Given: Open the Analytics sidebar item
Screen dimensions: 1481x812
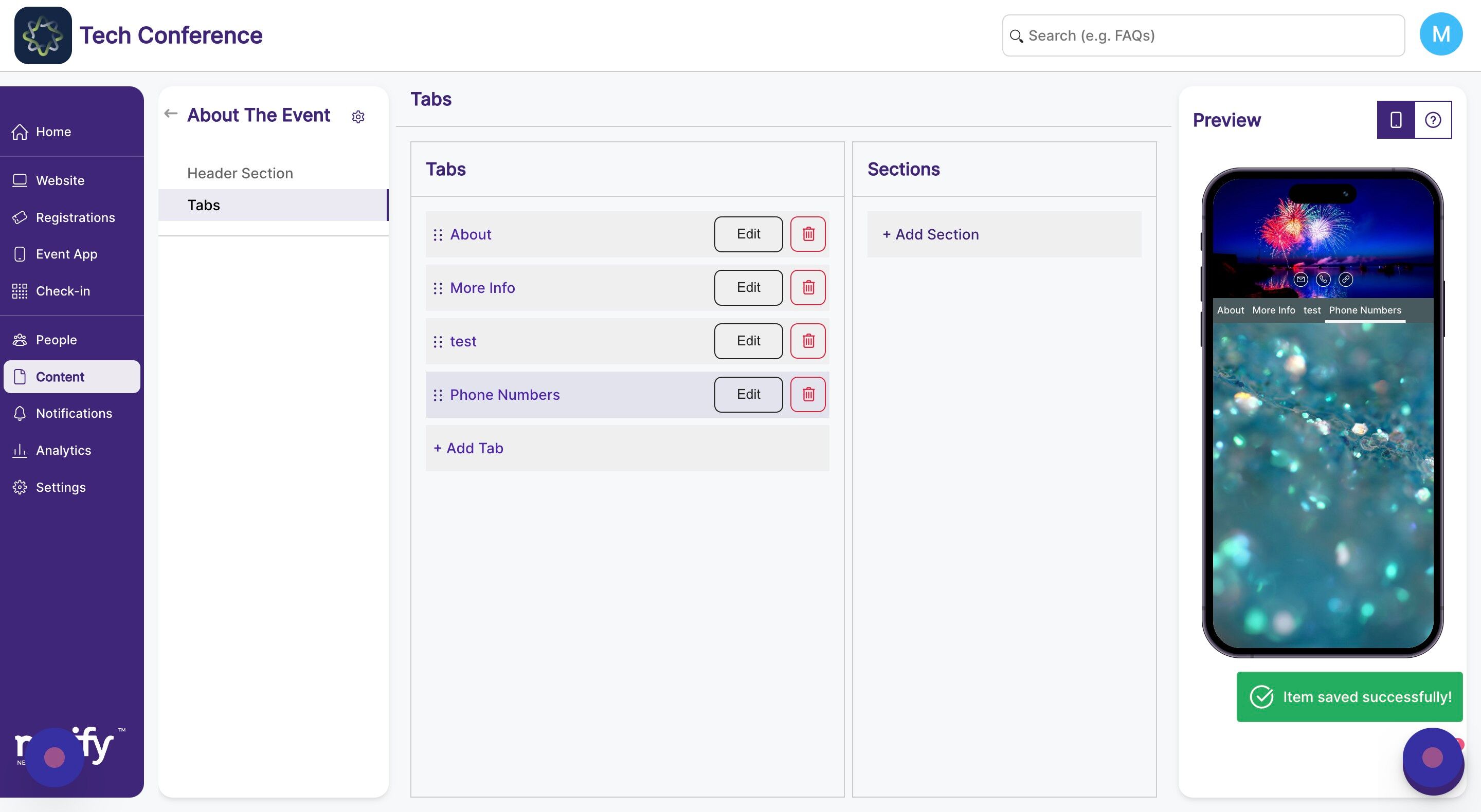Looking at the screenshot, I should point(63,450).
